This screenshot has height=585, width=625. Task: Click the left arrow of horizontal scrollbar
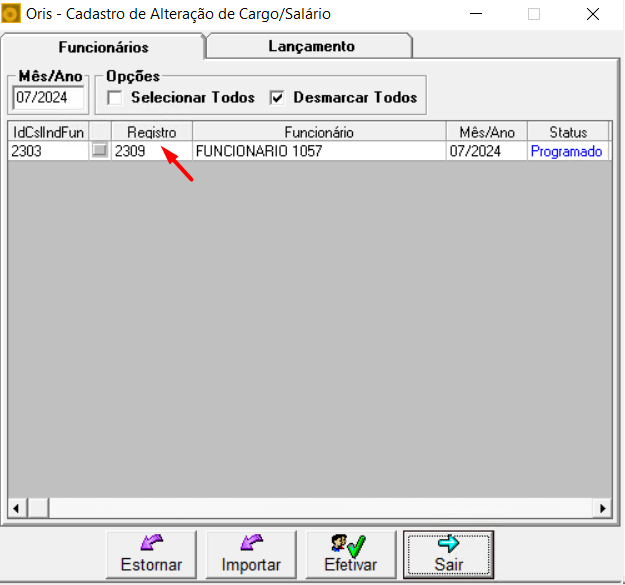tap(16, 508)
